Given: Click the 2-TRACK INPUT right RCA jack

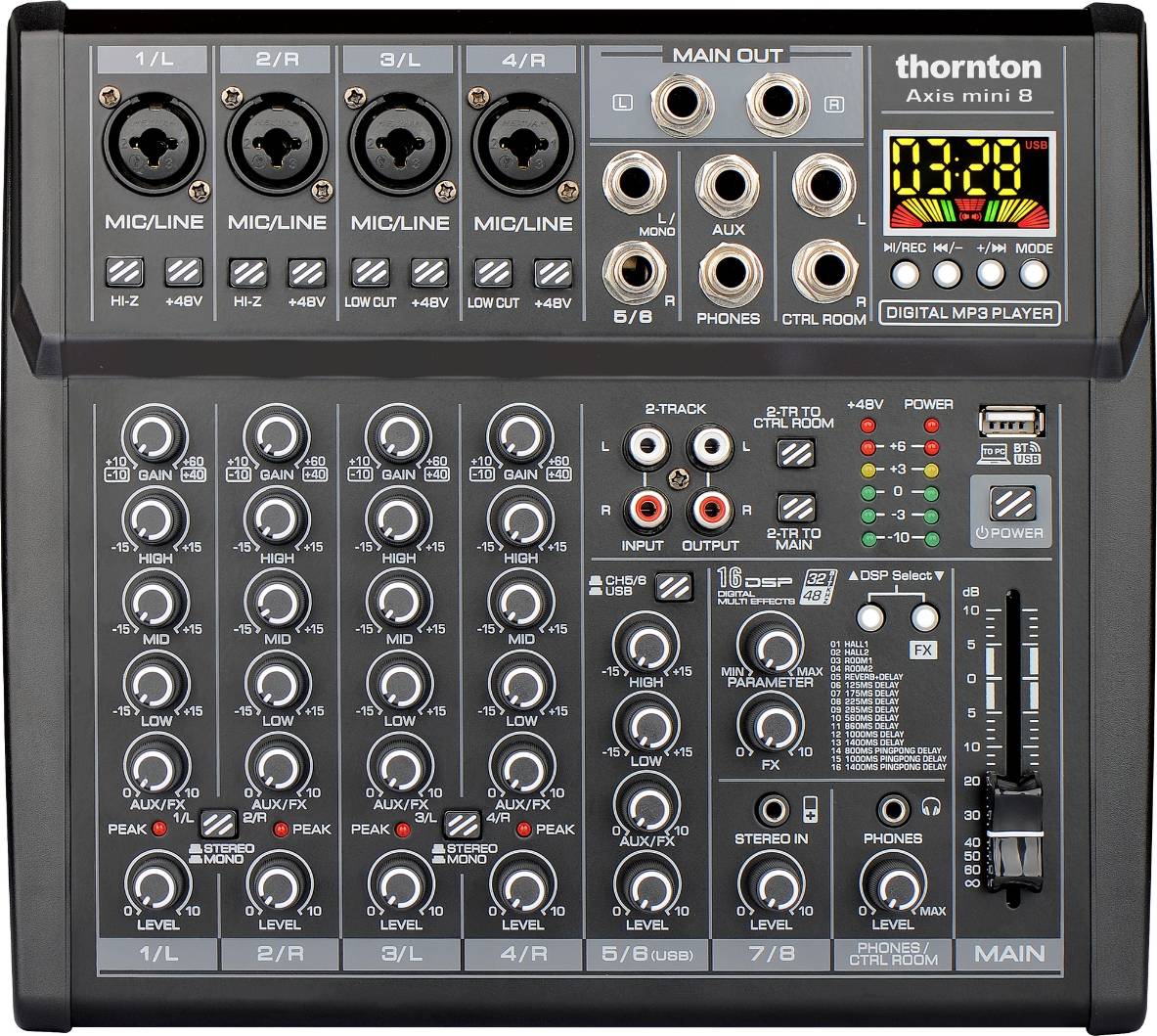Looking at the screenshot, I should click(646, 509).
